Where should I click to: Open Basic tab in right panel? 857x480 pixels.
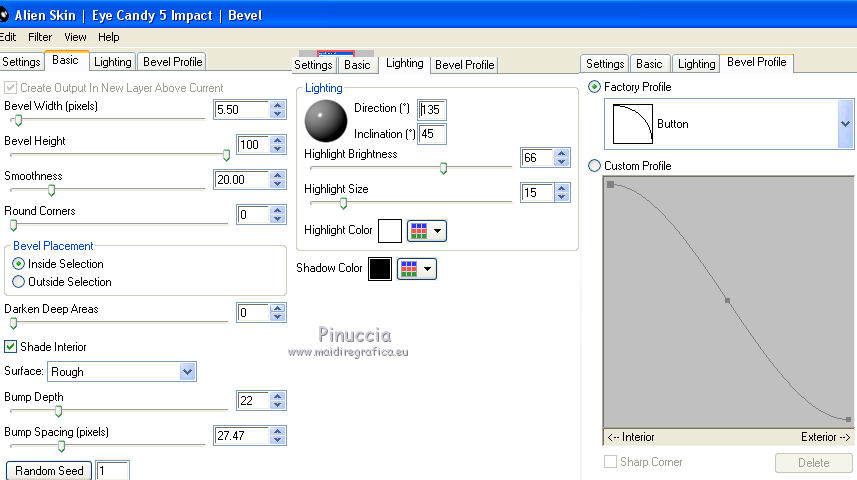point(649,64)
